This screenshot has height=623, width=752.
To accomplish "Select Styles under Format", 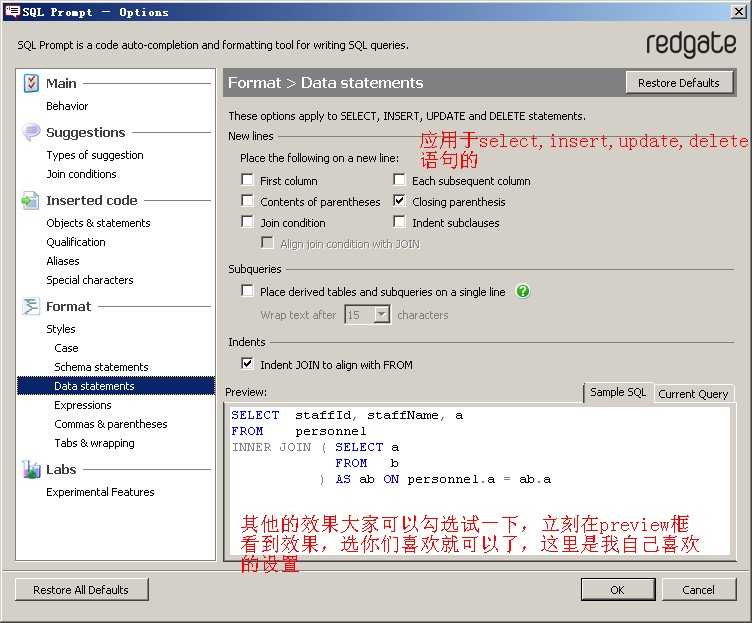I will [61, 329].
